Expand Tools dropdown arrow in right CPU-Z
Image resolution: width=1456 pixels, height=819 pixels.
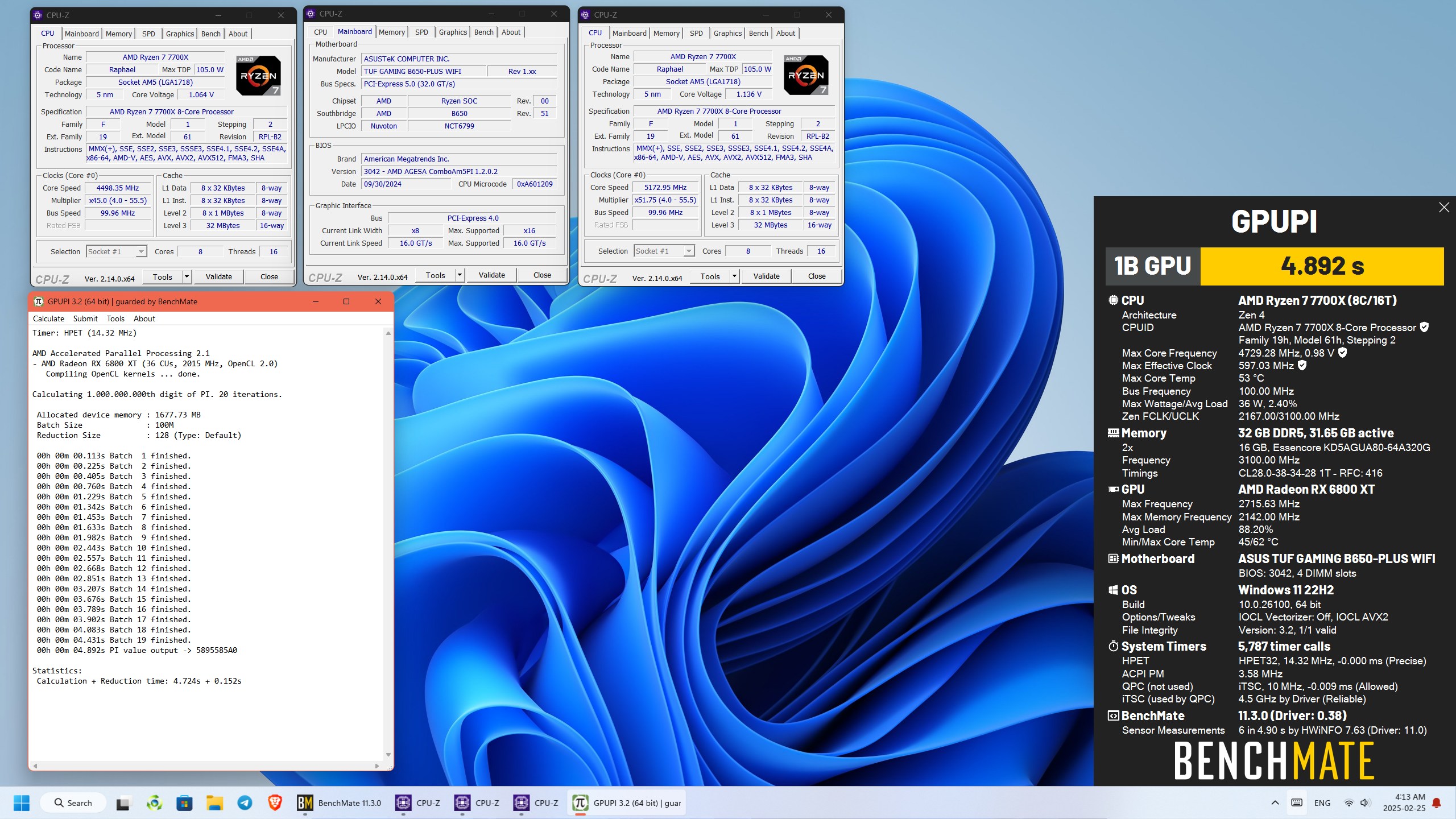734,276
